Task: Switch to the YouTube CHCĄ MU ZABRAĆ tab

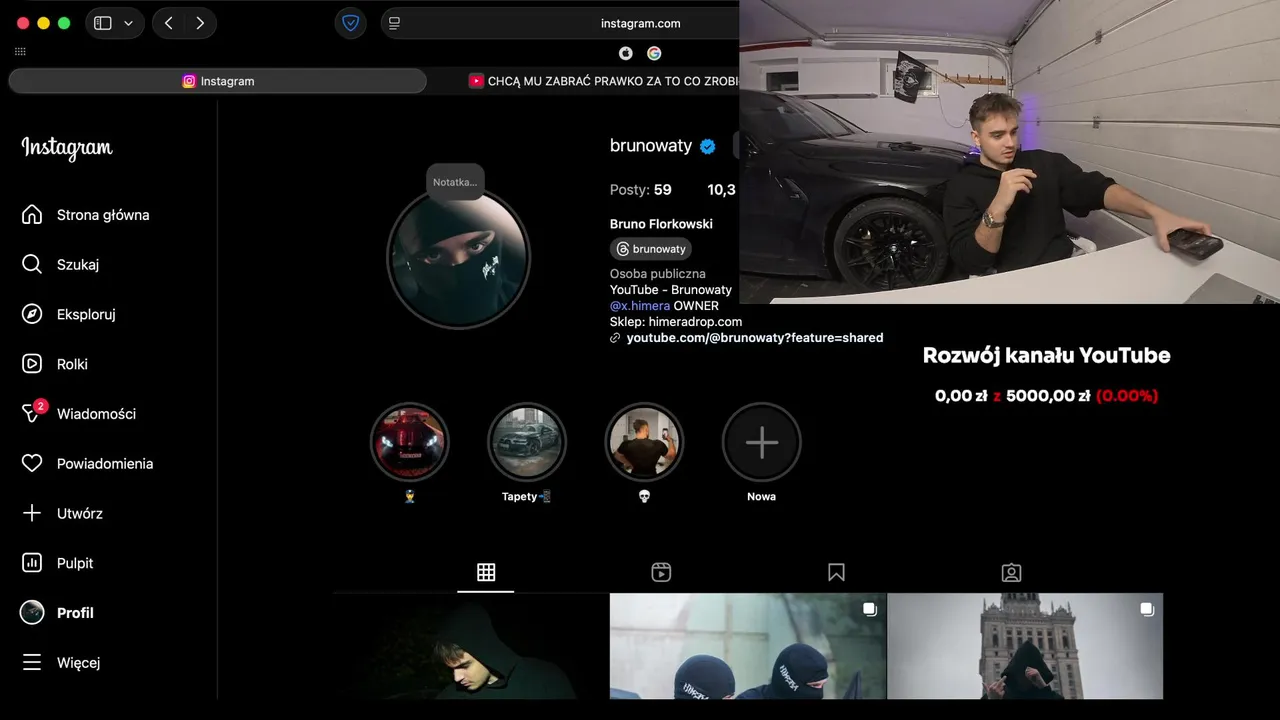Action: [604, 81]
